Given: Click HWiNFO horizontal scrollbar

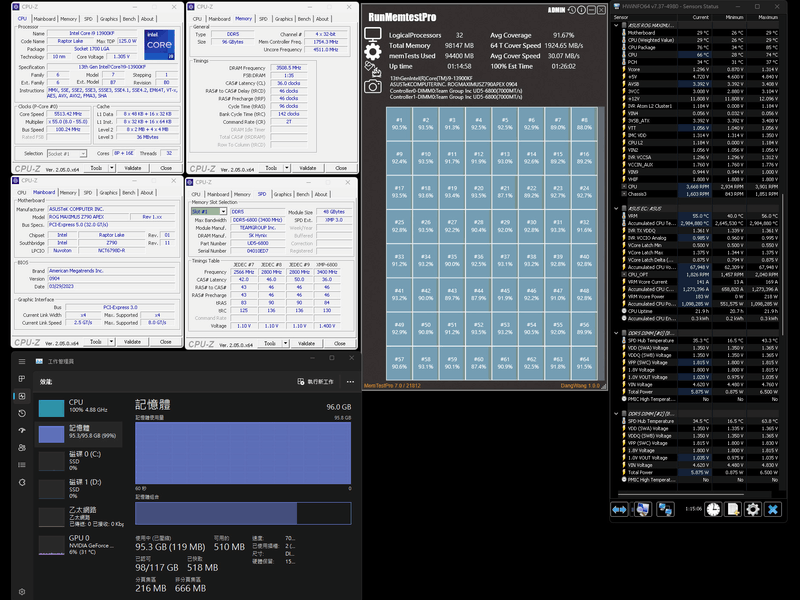Looking at the screenshot, I should click(681, 494).
